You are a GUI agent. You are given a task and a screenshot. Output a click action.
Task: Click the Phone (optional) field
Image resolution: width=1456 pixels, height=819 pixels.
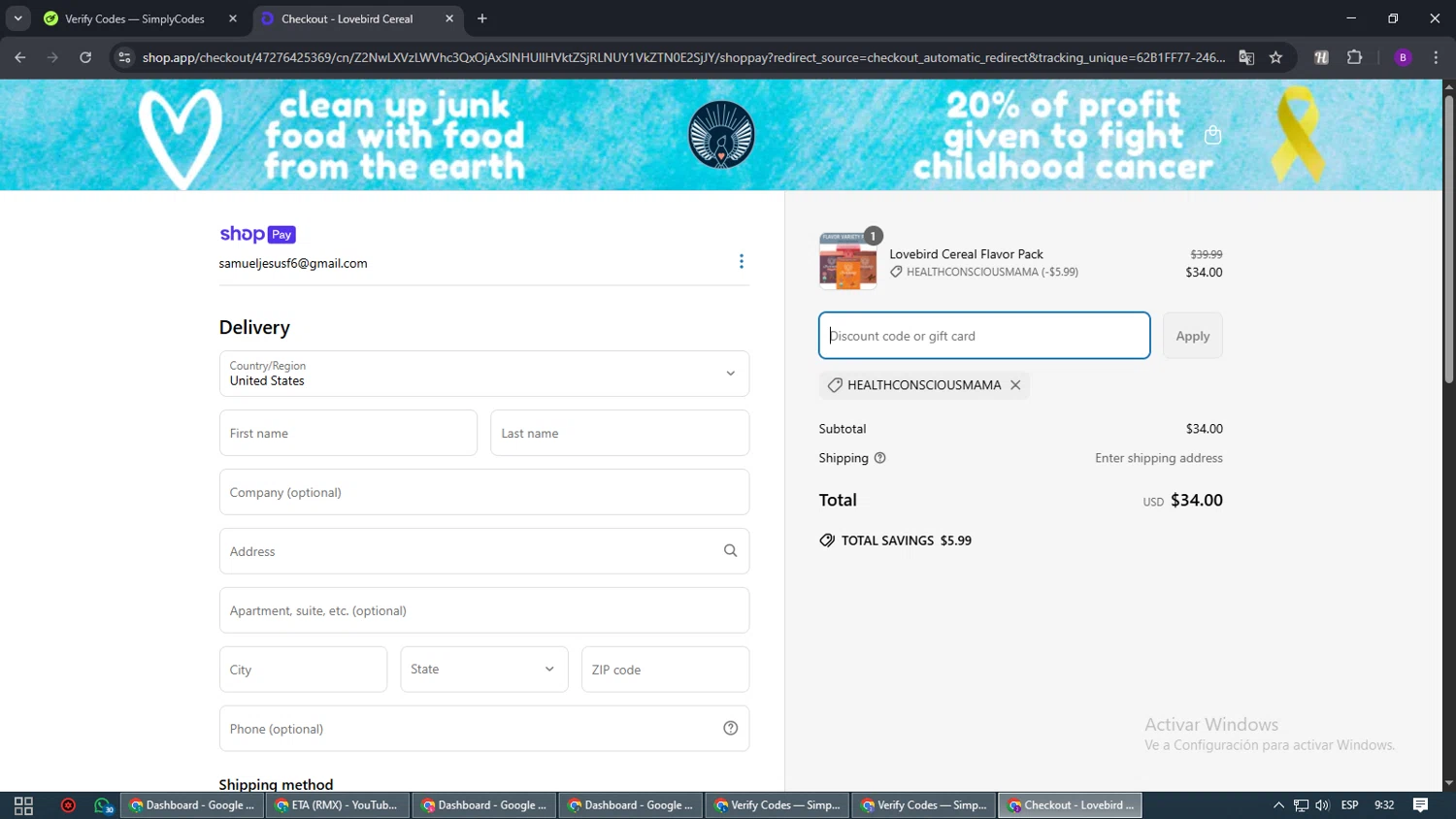(484, 729)
